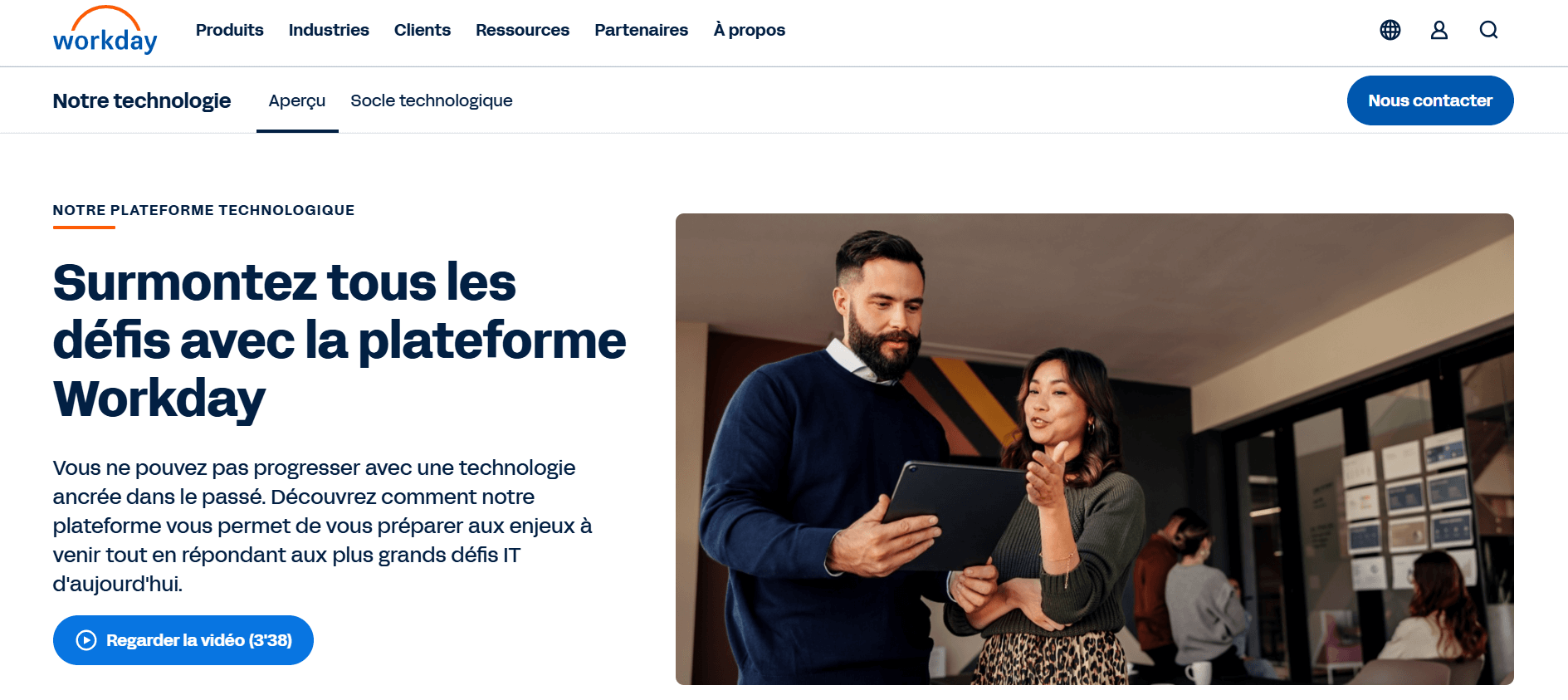1568x700 pixels.
Task: Select the Aperçu tab
Action: click(297, 100)
